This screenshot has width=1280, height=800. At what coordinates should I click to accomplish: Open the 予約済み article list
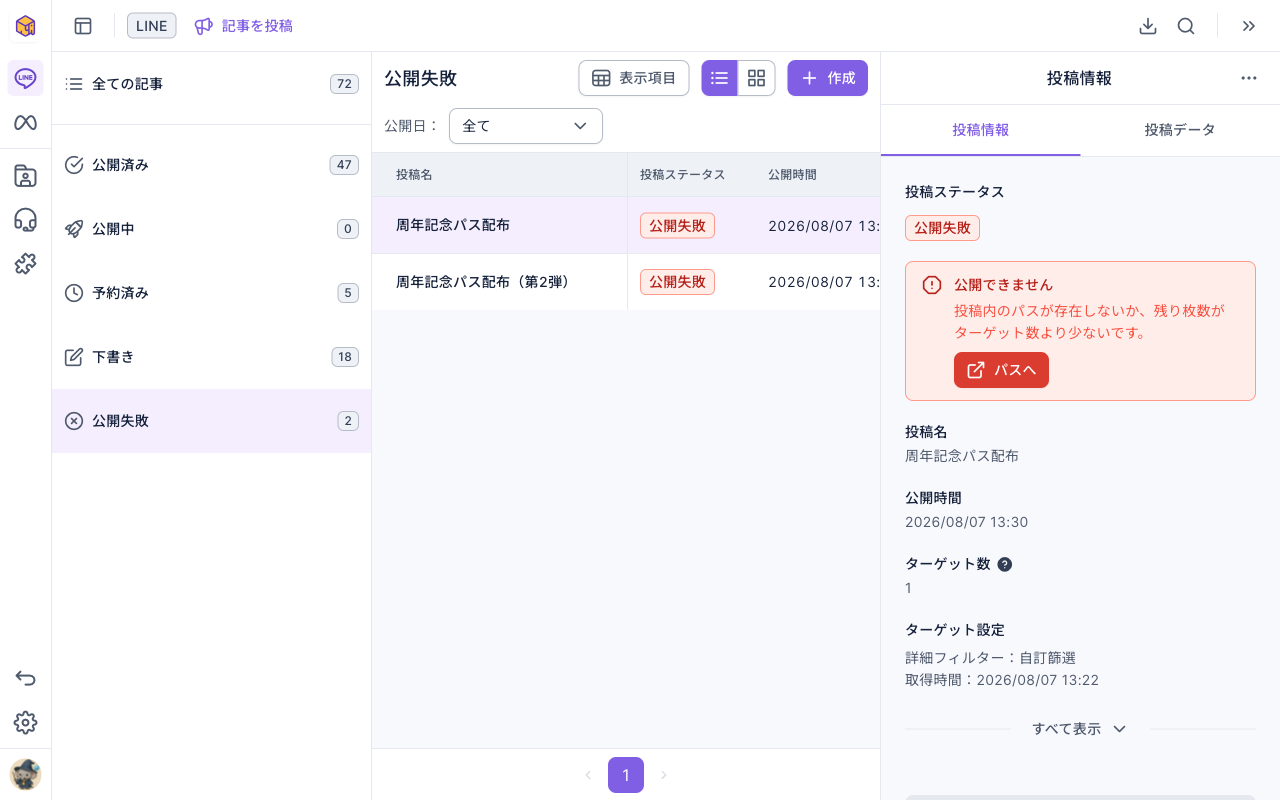click(x=211, y=293)
